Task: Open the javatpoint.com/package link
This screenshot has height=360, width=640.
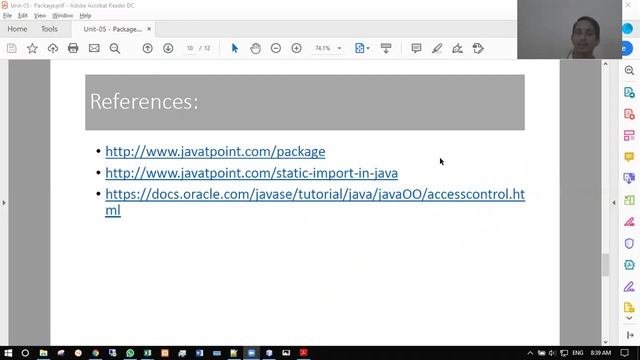Action: coord(215,151)
